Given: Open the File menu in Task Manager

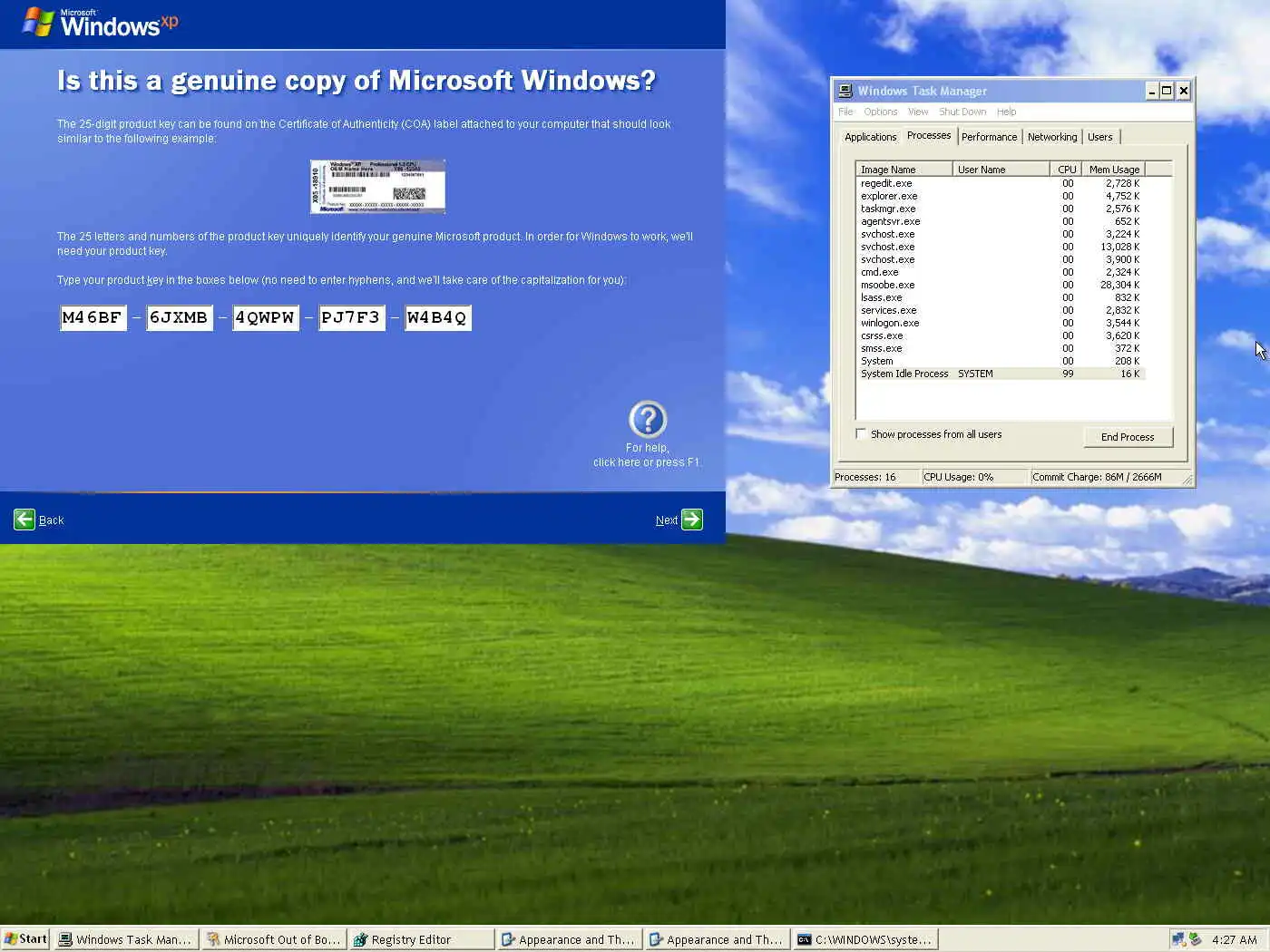Looking at the screenshot, I should tap(845, 112).
